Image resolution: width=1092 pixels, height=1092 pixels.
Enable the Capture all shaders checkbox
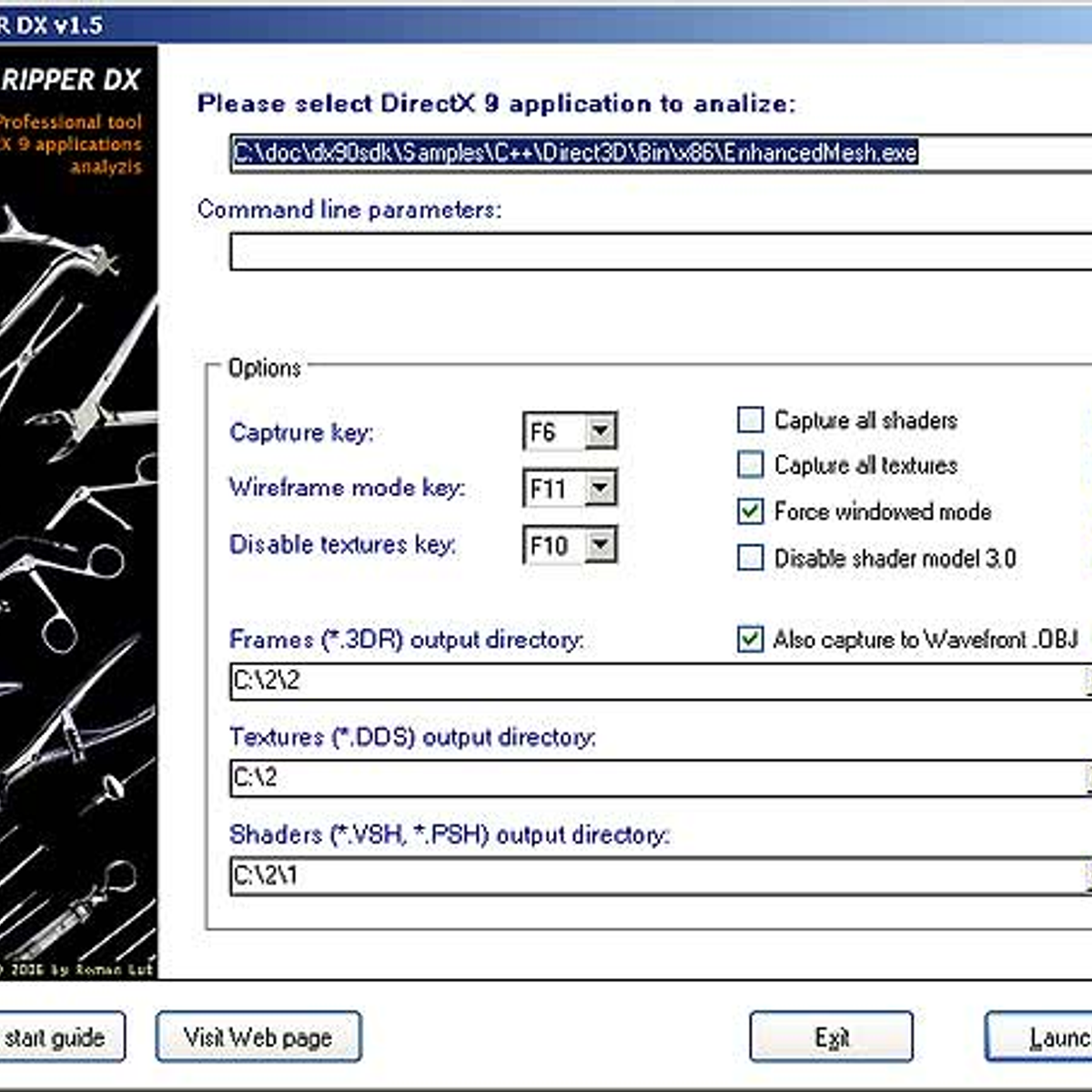(x=750, y=420)
